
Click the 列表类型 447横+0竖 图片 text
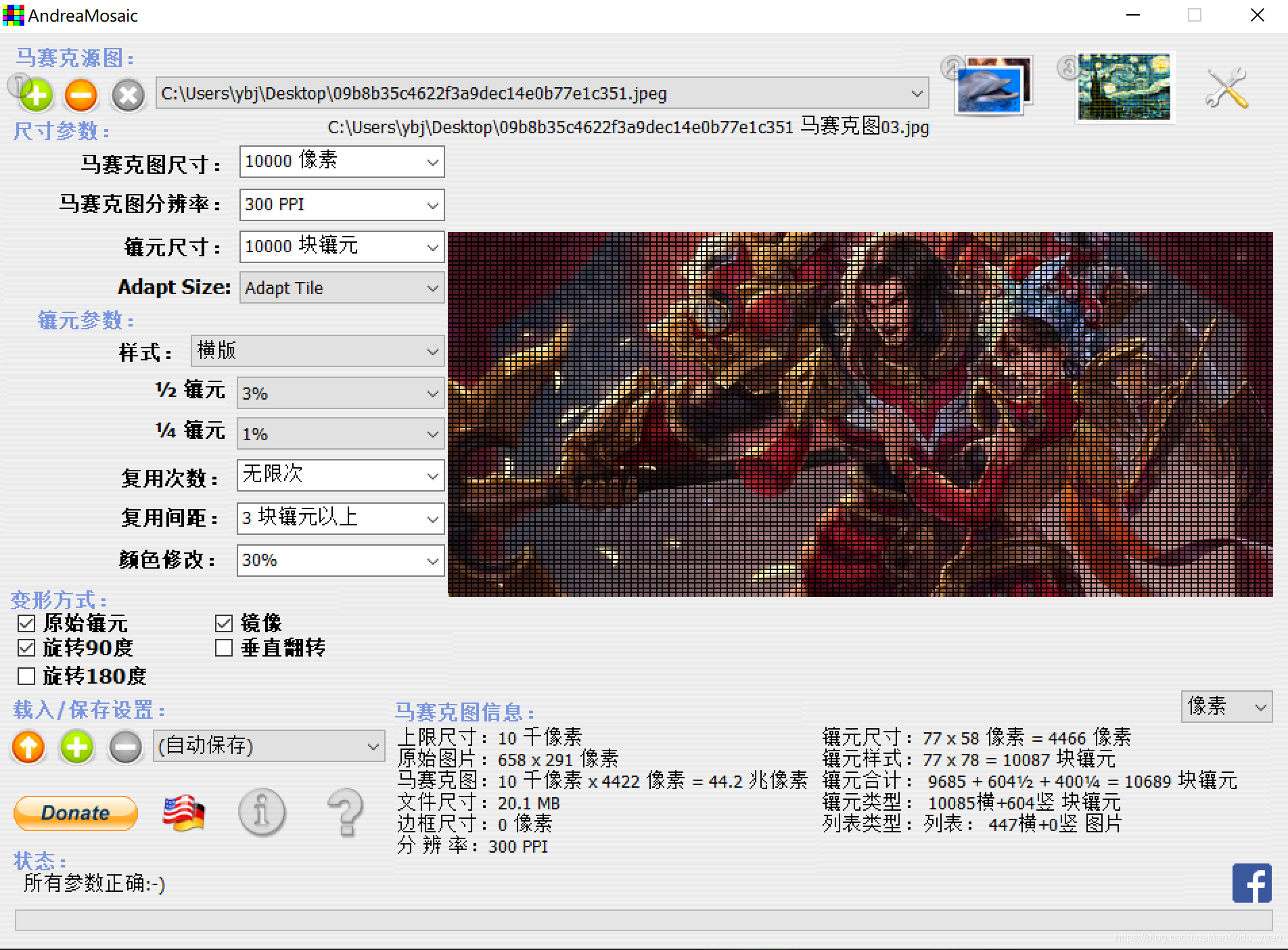(x=973, y=824)
